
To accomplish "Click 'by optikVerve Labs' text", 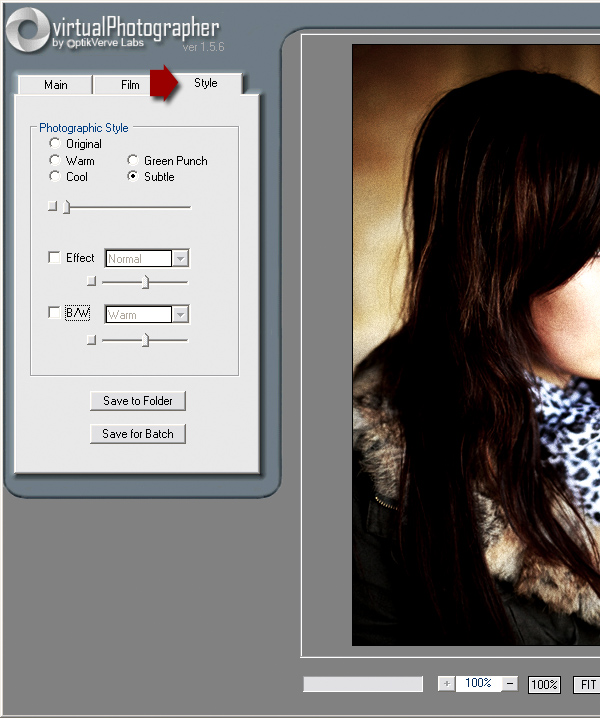I will click(98, 43).
